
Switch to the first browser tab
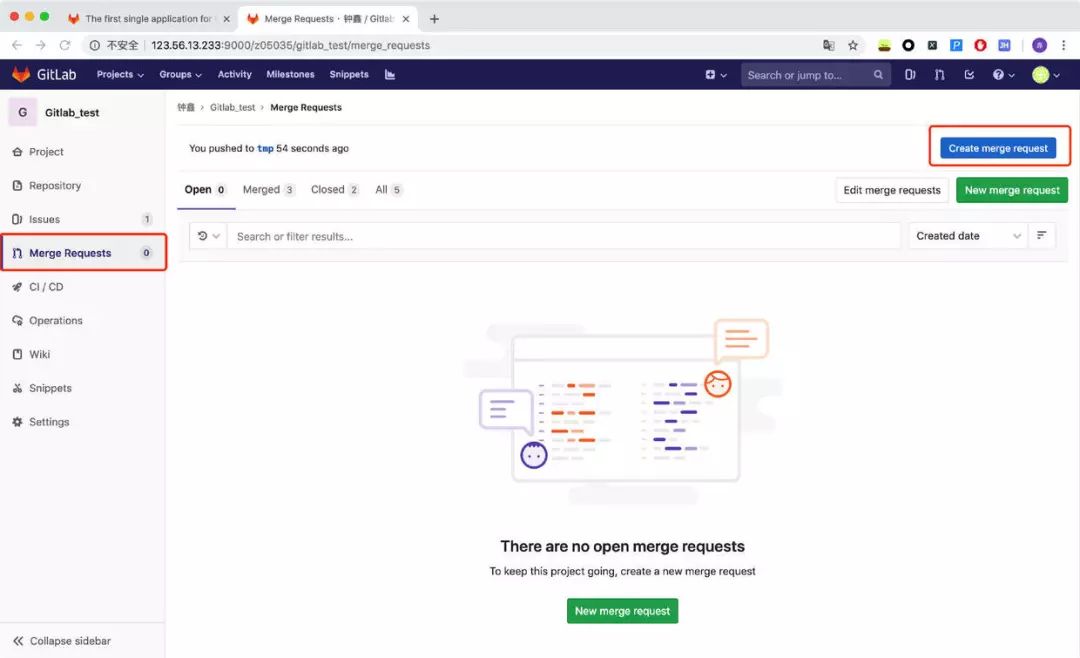pyautogui.click(x=147, y=19)
